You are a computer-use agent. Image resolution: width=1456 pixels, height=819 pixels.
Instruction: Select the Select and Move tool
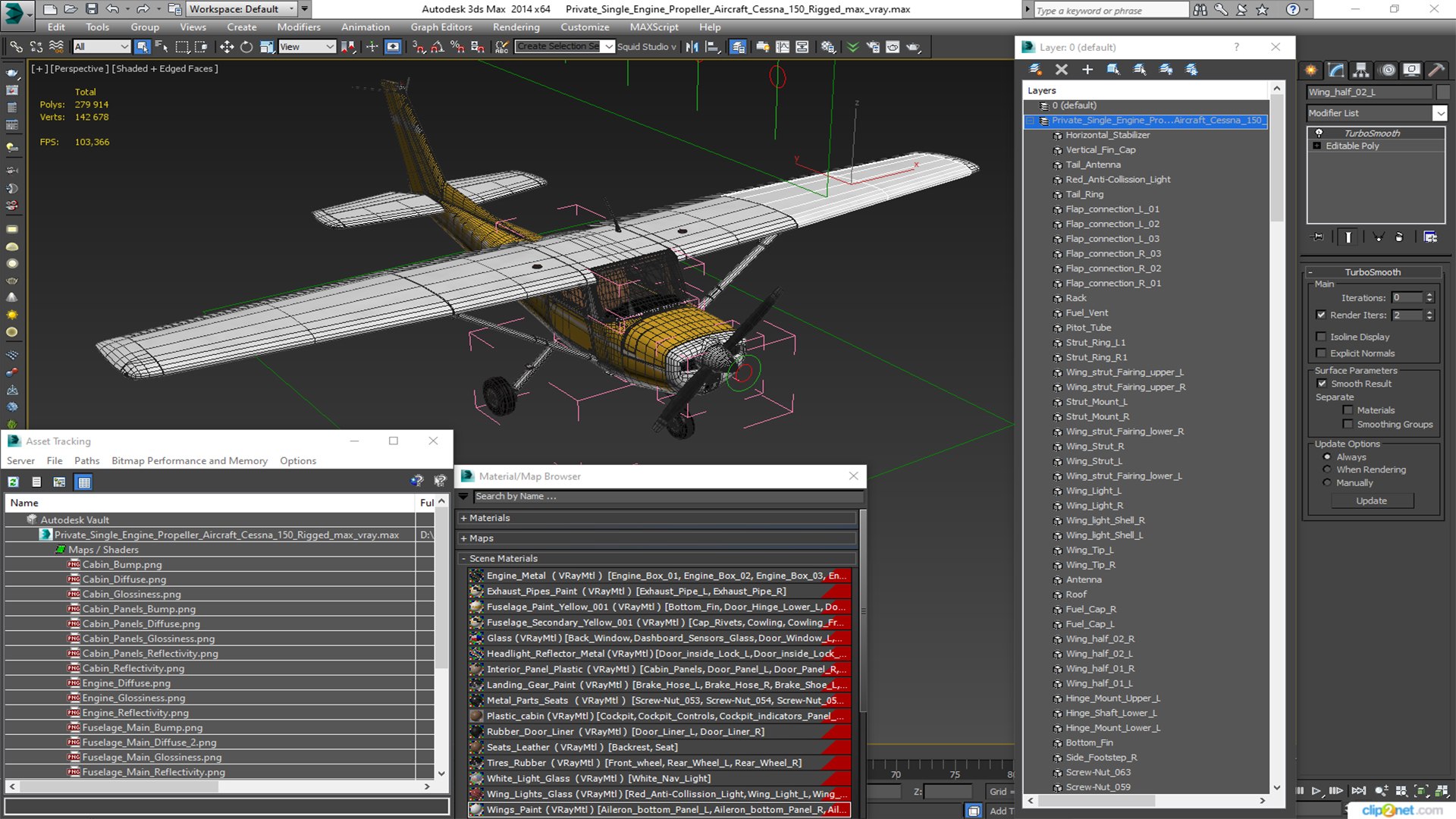226,47
